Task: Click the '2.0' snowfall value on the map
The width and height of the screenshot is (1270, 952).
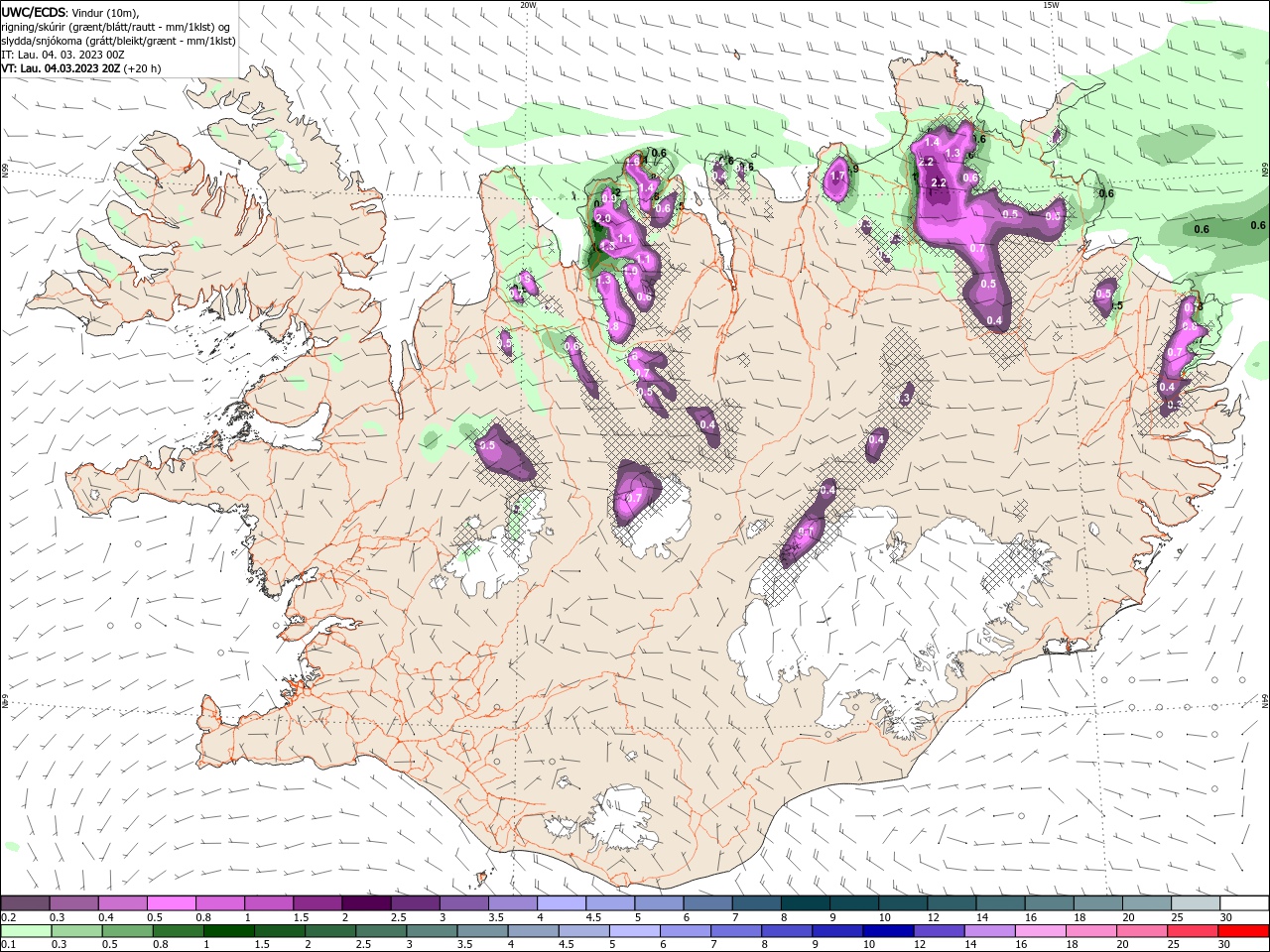Action: [602, 218]
